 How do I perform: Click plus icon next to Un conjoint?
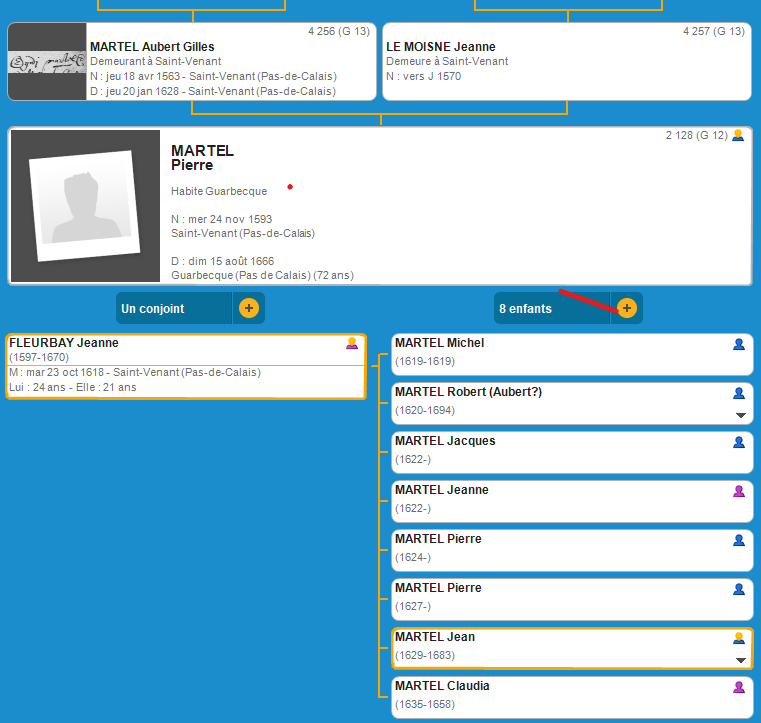(249, 308)
